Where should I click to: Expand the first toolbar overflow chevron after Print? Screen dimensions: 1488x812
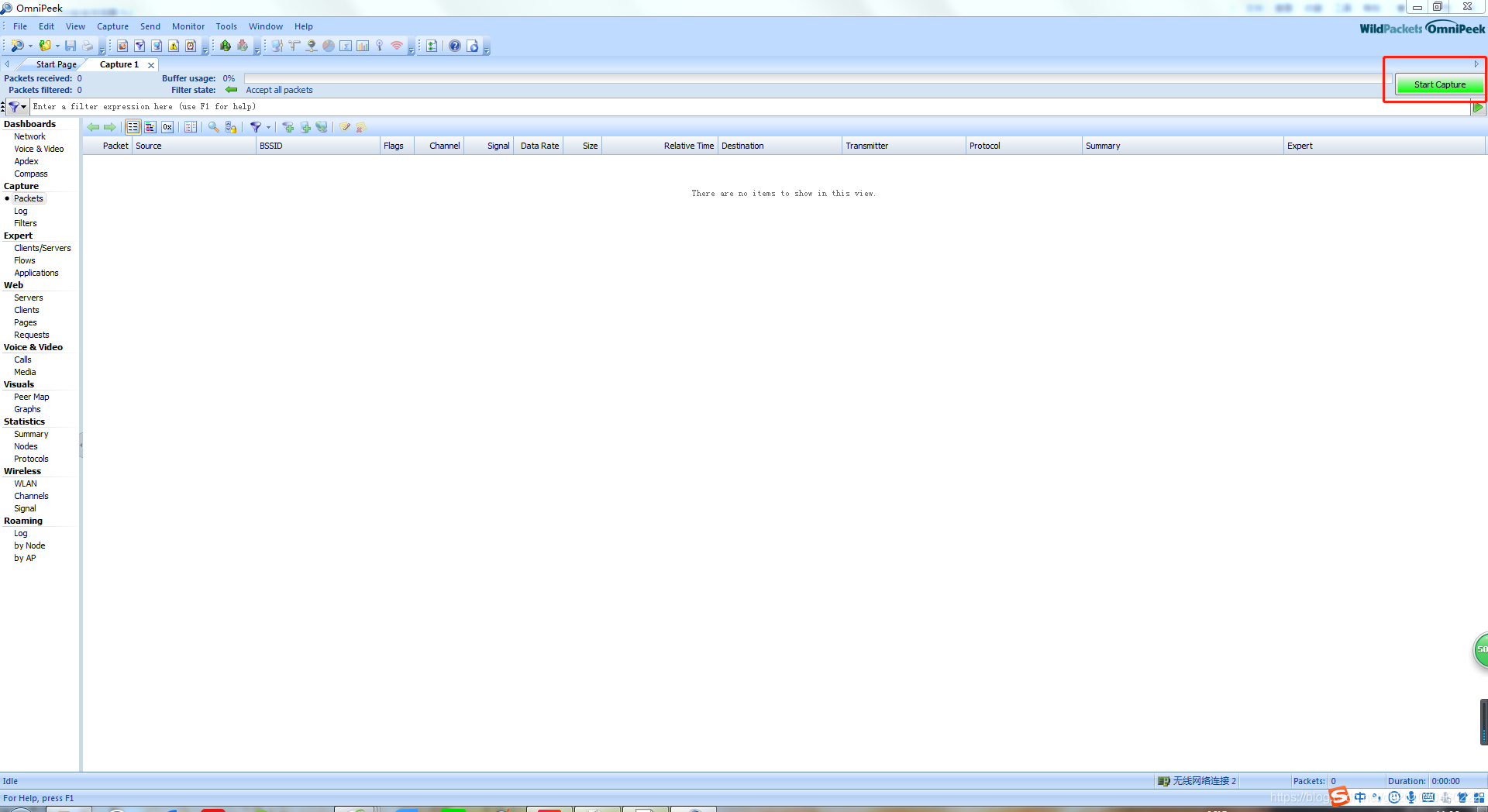[102, 50]
